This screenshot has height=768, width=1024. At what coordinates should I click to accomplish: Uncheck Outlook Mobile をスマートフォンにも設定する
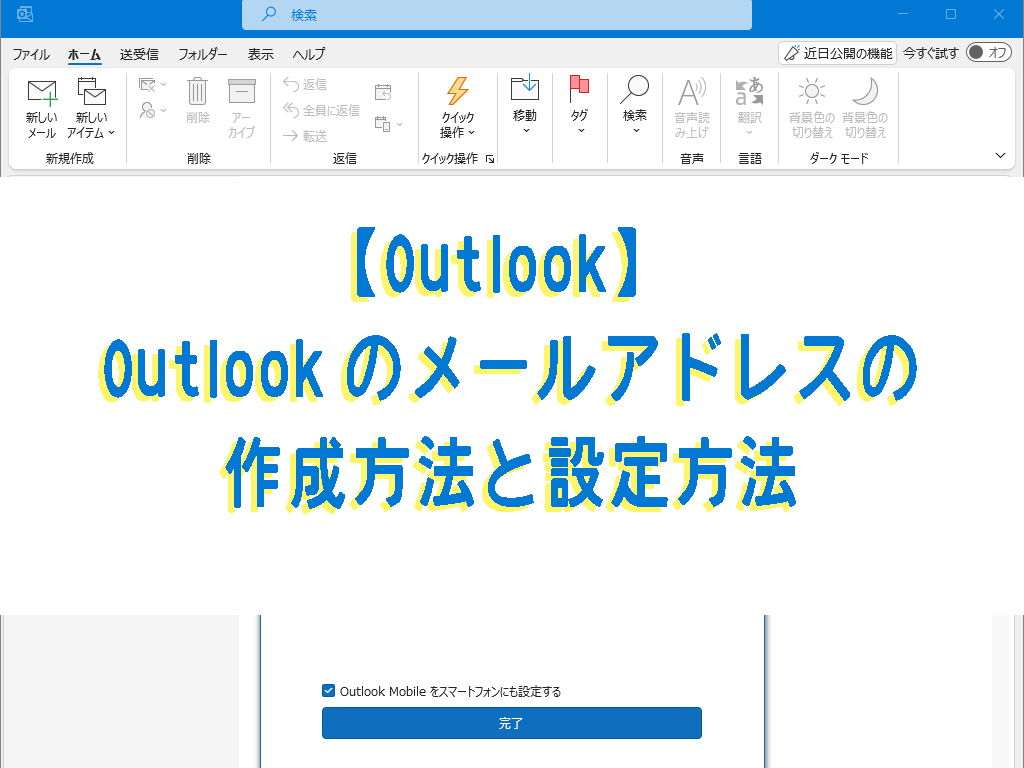pos(328,691)
